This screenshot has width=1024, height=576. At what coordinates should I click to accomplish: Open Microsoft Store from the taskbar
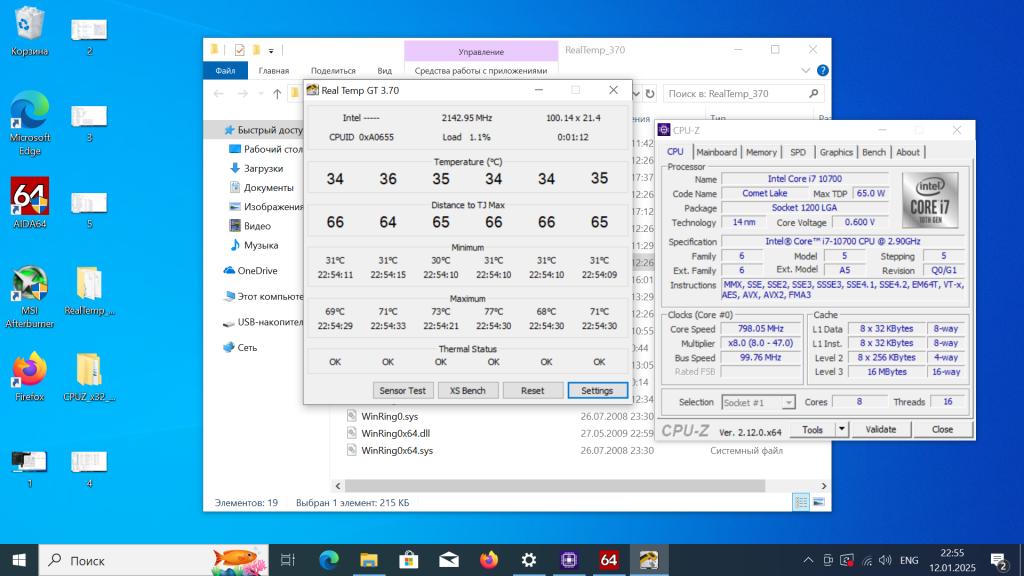coord(409,560)
